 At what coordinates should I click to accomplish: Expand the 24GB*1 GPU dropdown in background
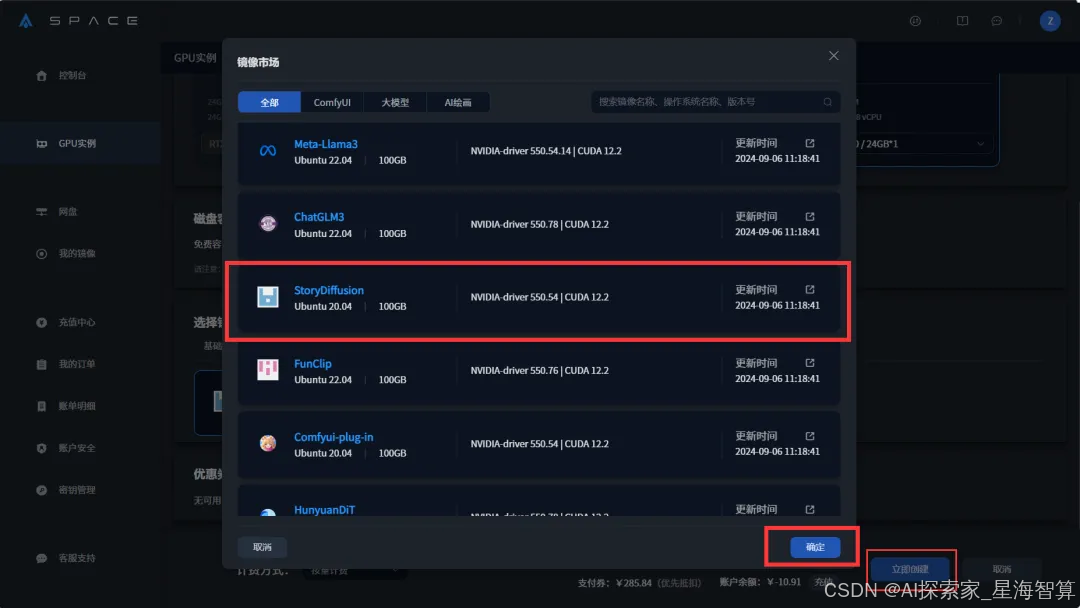(980, 144)
